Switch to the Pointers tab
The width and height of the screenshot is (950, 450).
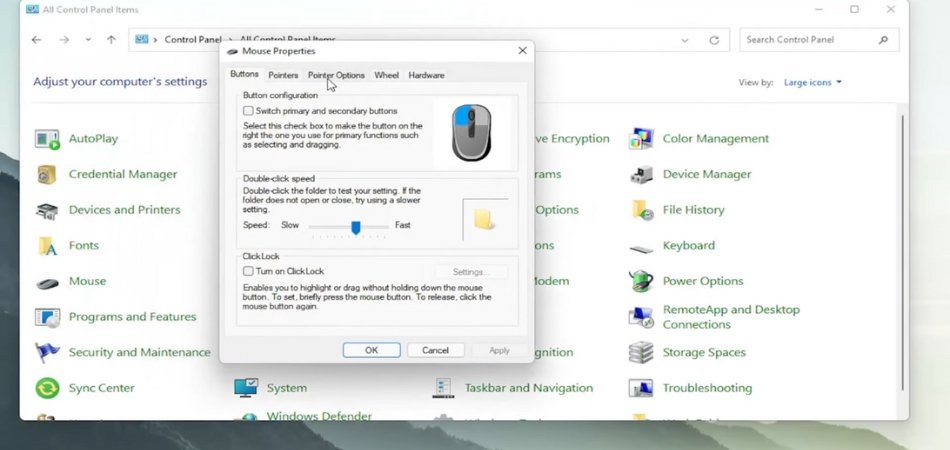click(284, 75)
